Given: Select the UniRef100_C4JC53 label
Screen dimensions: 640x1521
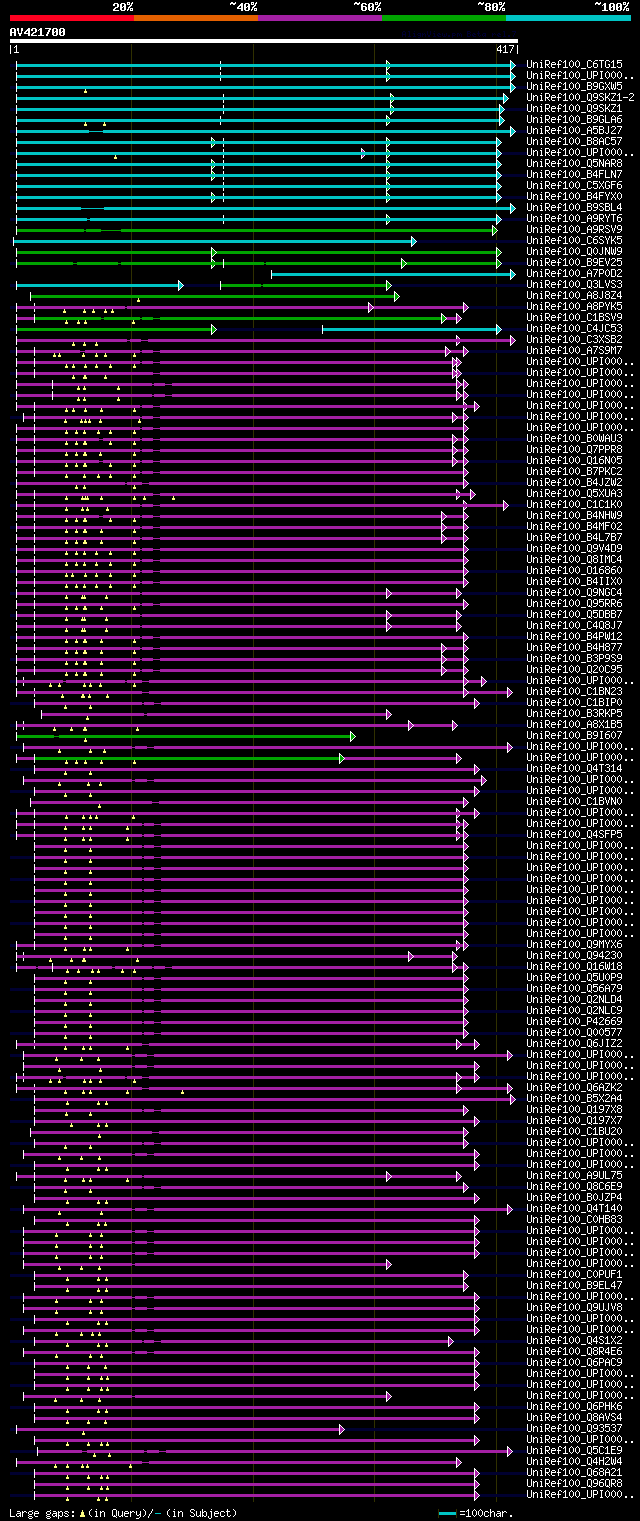Looking at the screenshot, I should tap(573, 328).
